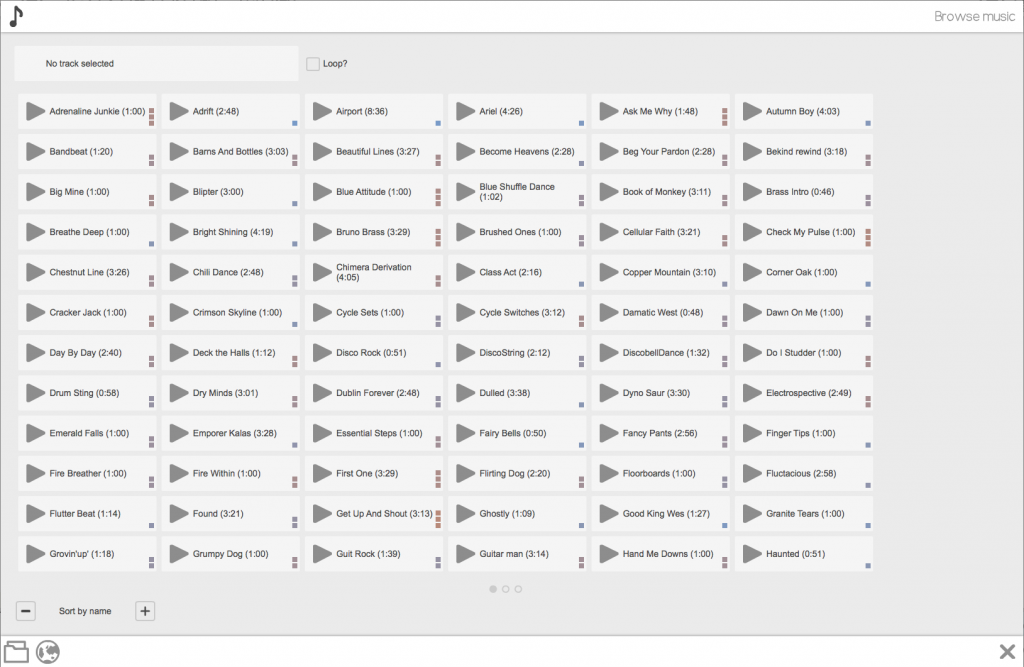Screen dimensions: 1024x667
Task: Click the minus button next to sort options
Action: tap(25, 611)
